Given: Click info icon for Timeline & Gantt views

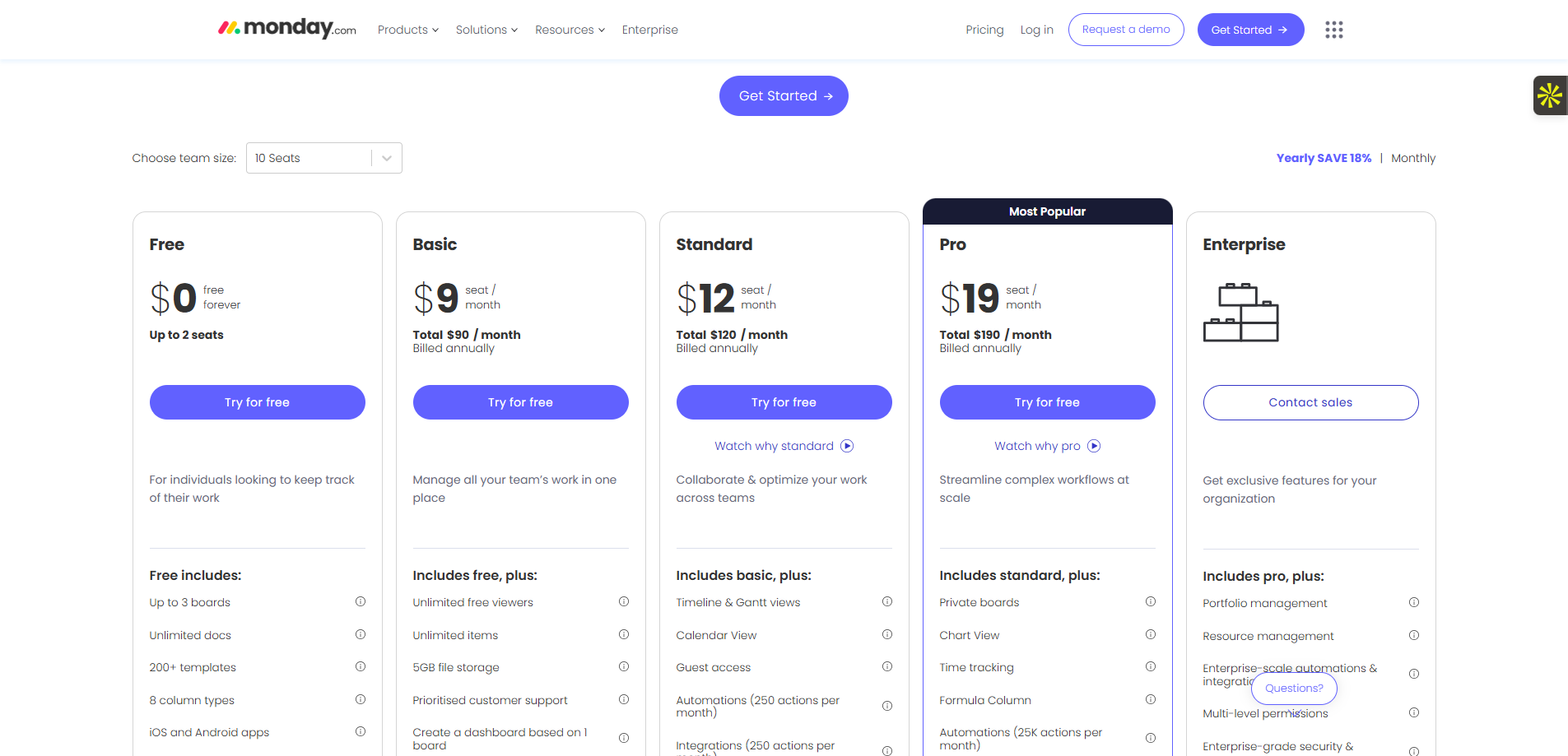Looking at the screenshot, I should 887,601.
